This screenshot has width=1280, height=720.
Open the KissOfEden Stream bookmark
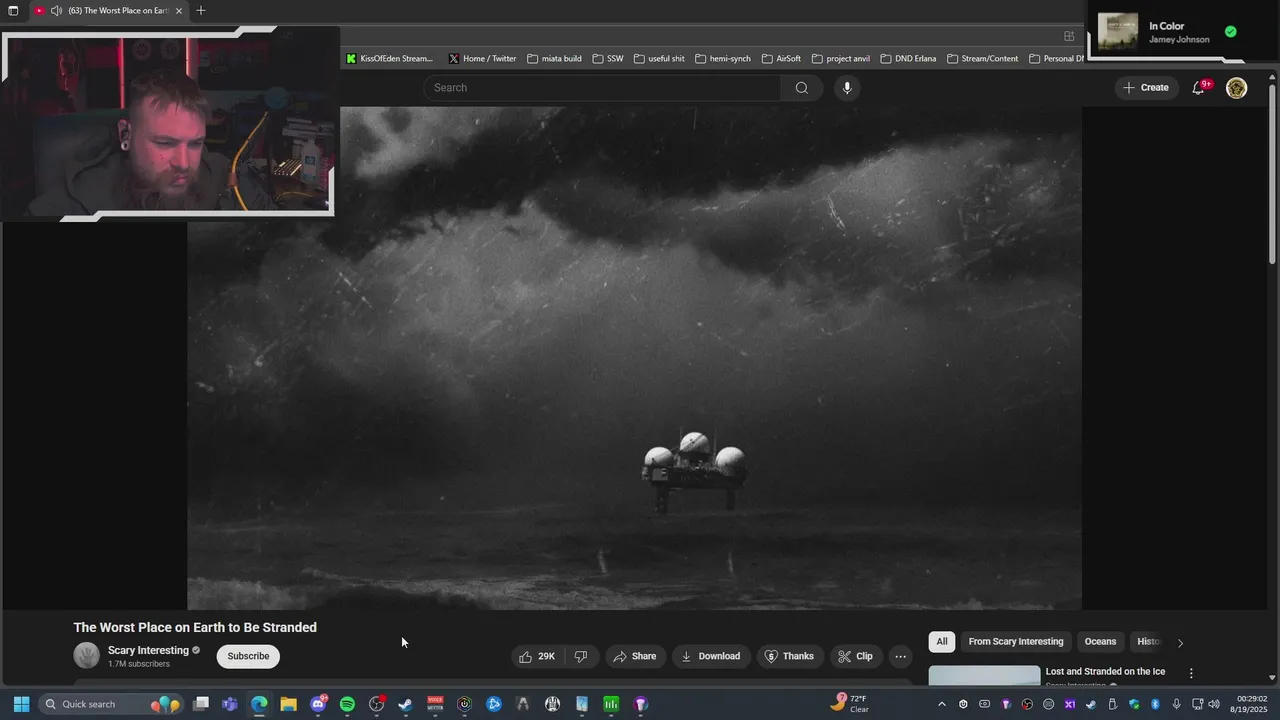pyautogui.click(x=389, y=59)
